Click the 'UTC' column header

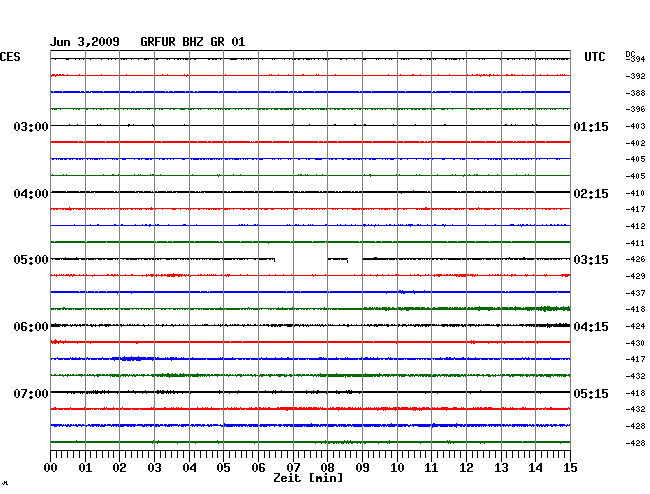(x=594, y=57)
